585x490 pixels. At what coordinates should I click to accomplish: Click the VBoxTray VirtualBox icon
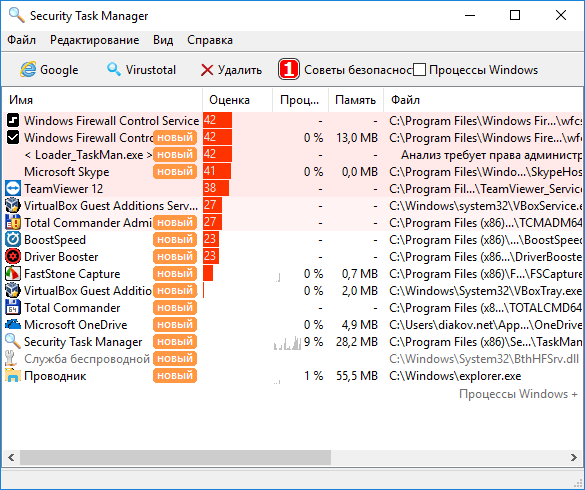click(13, 290)
